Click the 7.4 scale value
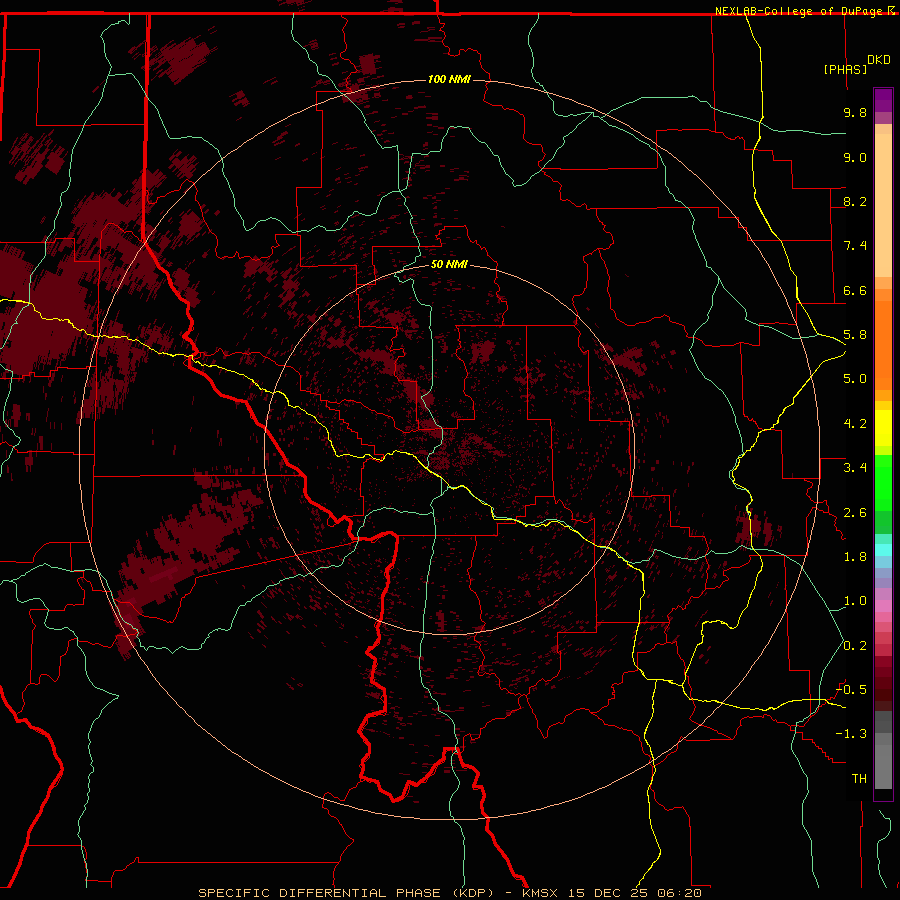This screenshot has width=900, height=900. click(855, 246)
